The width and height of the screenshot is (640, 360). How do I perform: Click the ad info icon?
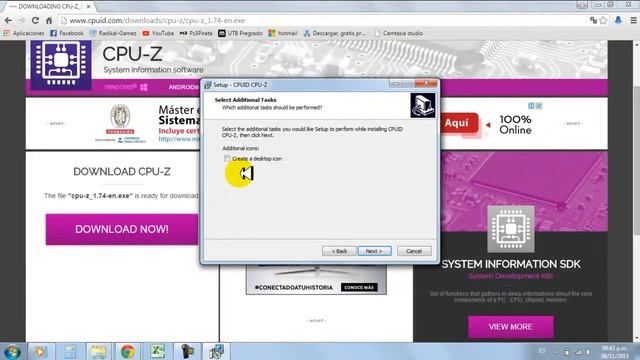[531, 106]
